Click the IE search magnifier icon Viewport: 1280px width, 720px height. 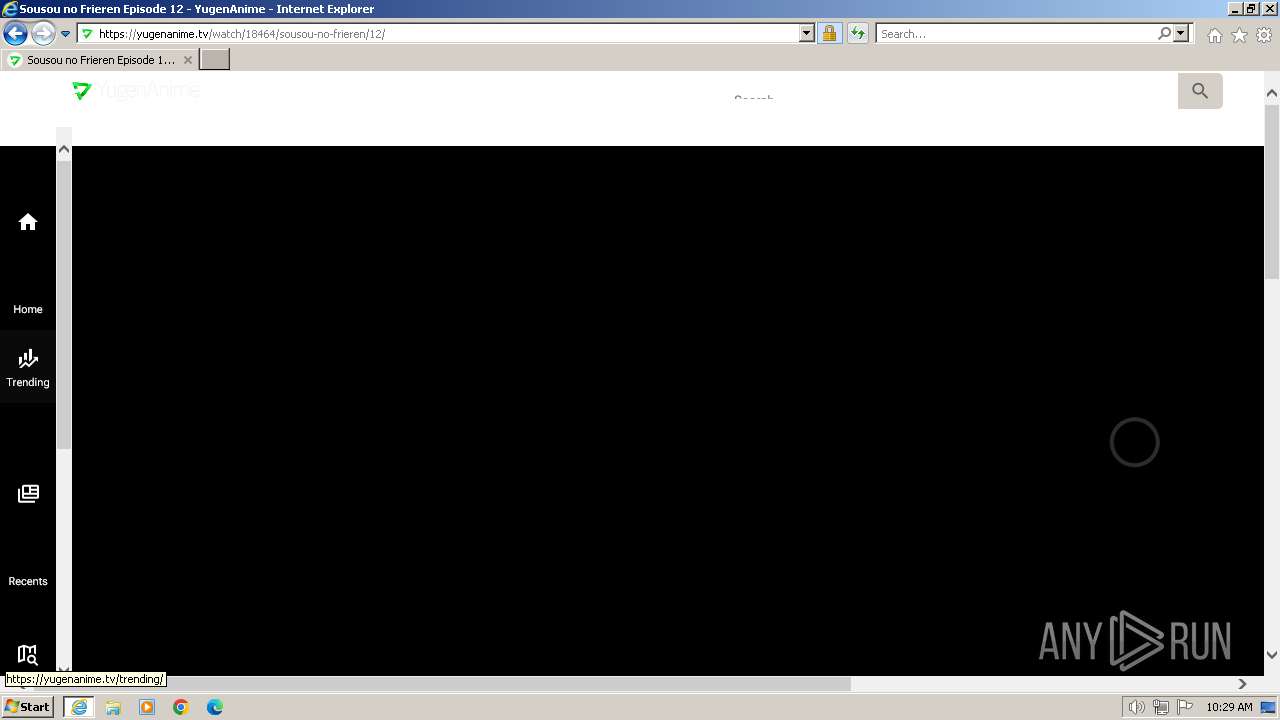click(1164, 33)
